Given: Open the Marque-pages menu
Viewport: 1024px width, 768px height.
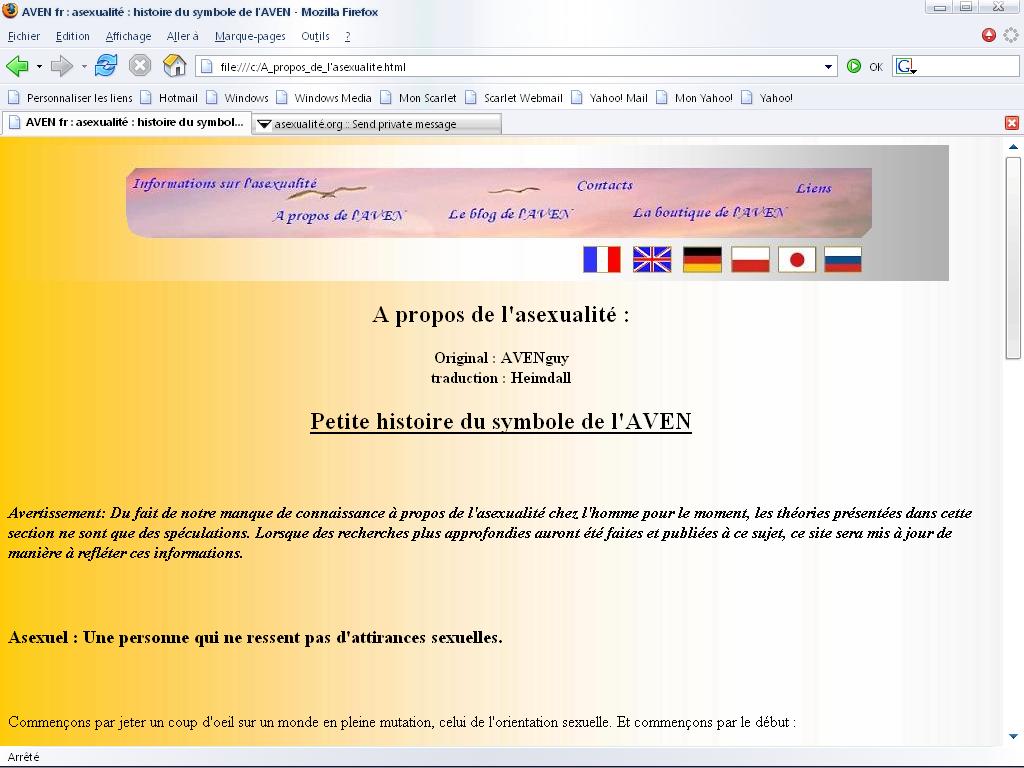Looking at the screenshot, I should click(250, 37).
